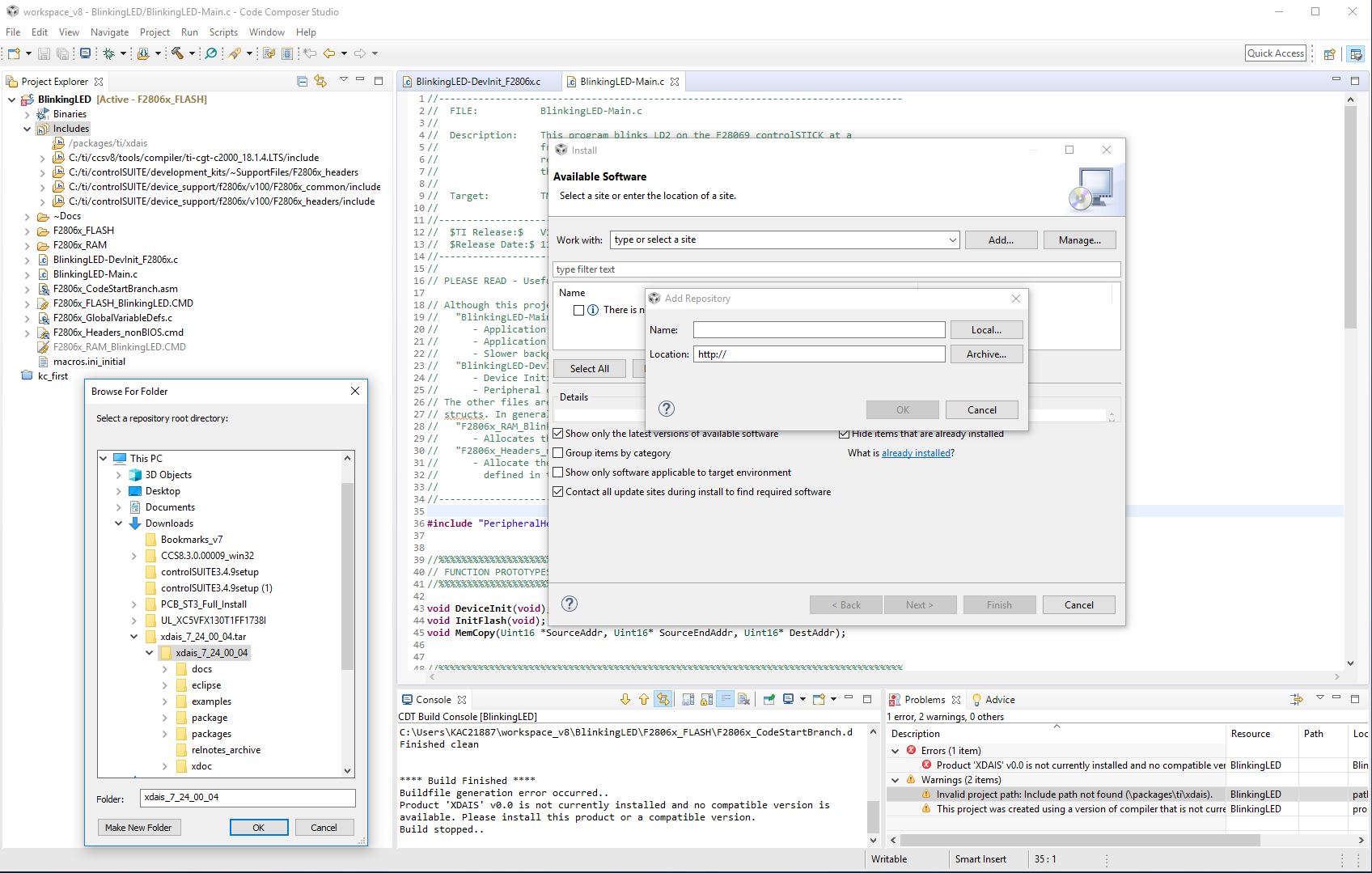Click the Debug bug icon in toolbar
1372x873 pixels.
tap(108, 53)
